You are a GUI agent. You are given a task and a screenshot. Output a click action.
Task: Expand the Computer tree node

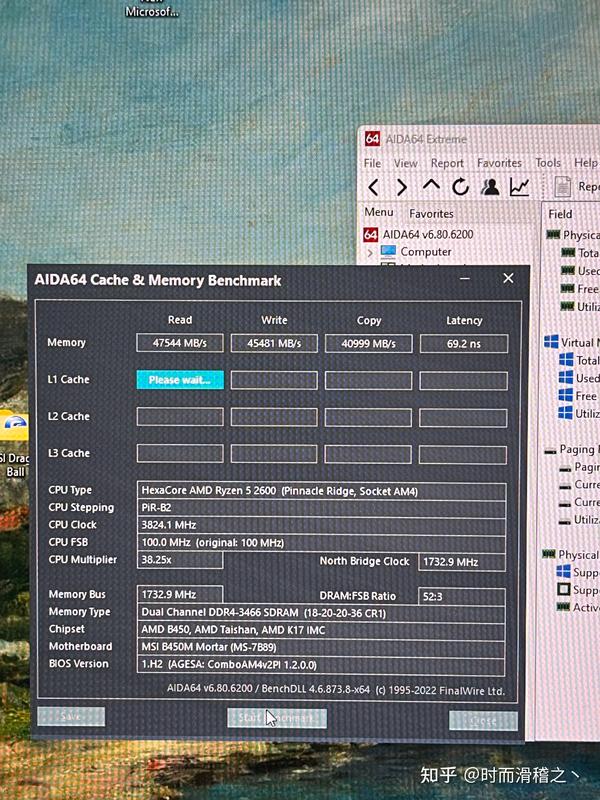point(370,252)
